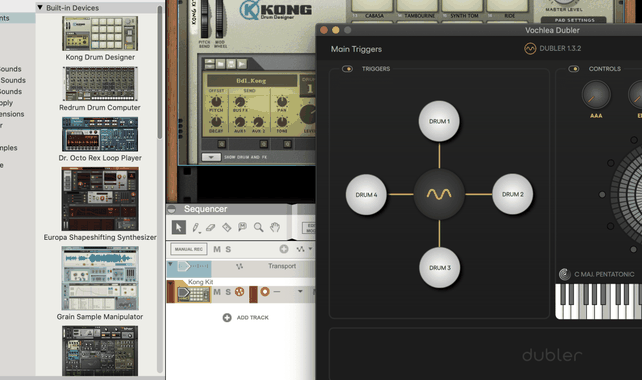
Task: Click PAD SETTINGS button in Kong
Action: point(574,20)
